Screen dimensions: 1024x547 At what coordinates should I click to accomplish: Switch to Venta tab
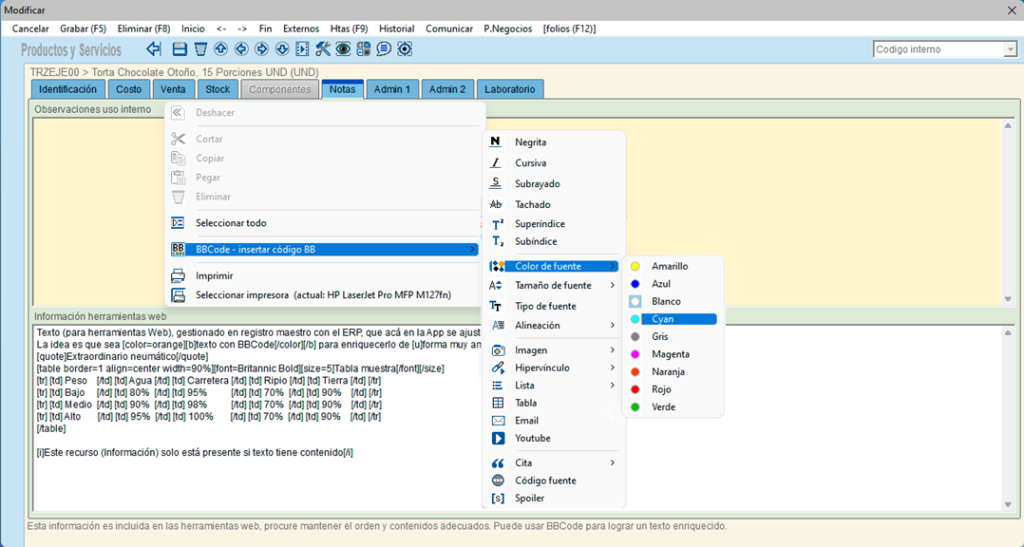[x=173, y=89]
